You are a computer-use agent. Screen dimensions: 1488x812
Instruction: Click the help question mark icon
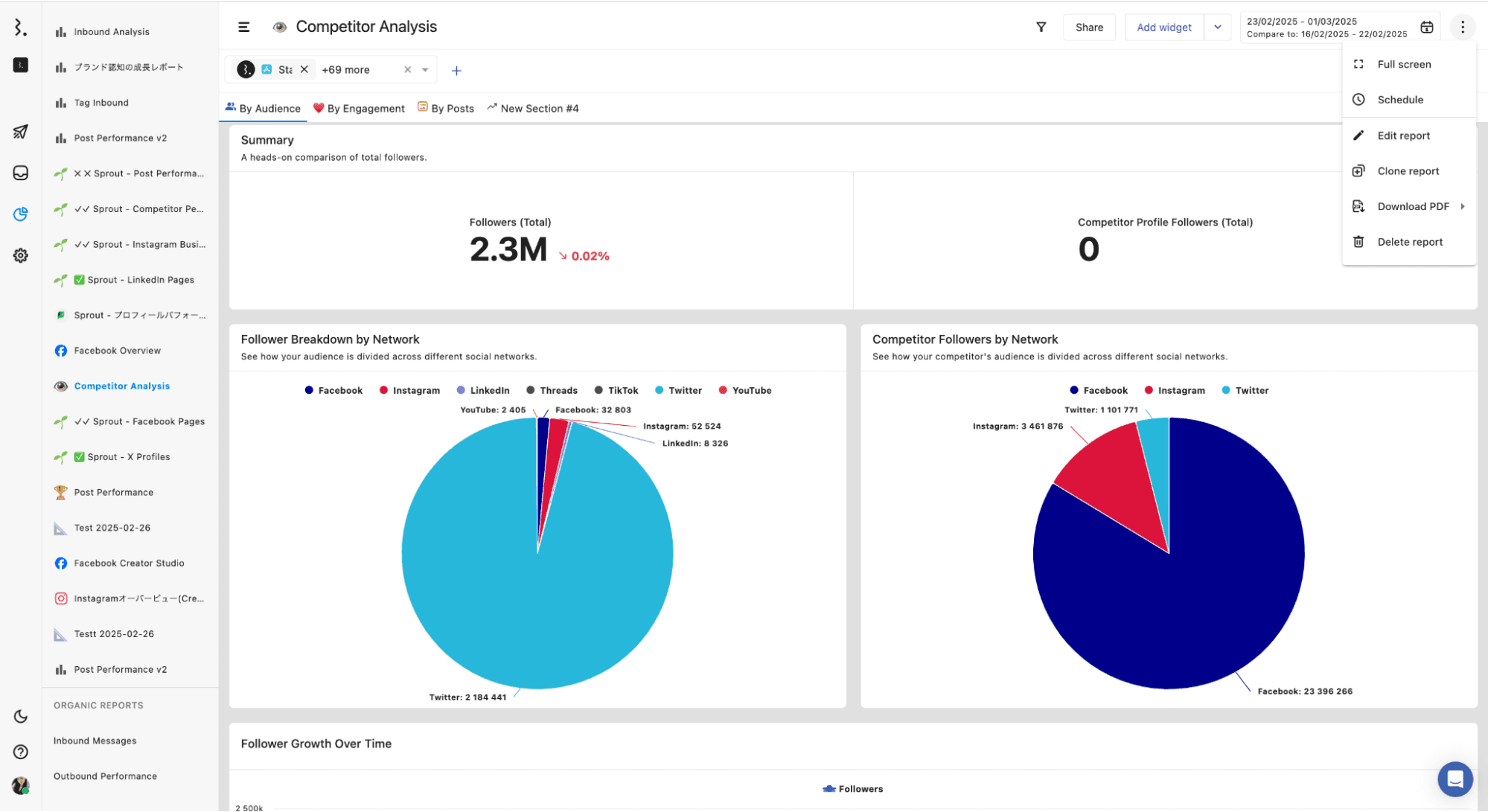20,752
